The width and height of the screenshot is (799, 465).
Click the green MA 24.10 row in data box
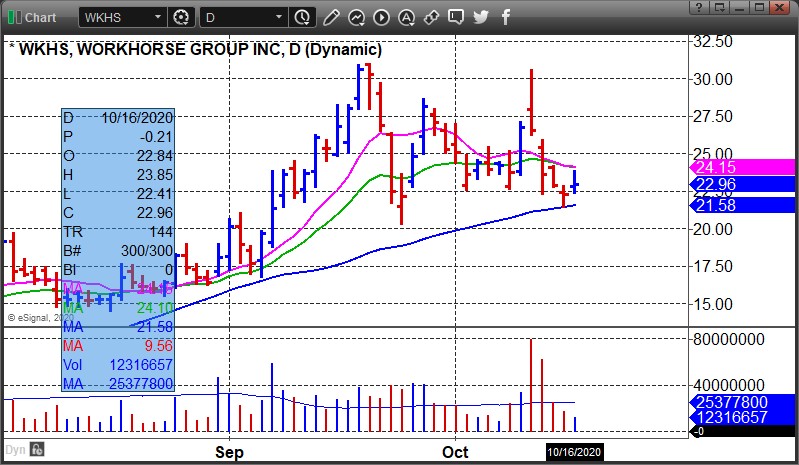[x=118, y=308]
